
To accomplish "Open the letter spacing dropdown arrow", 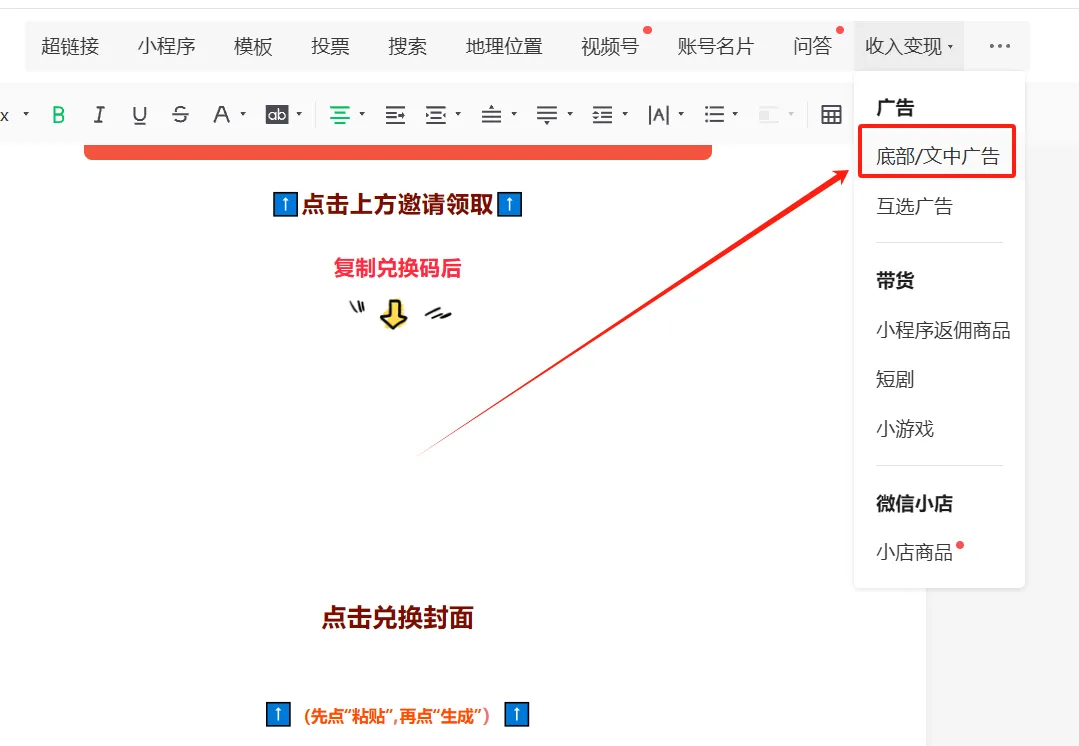I will [x=681, y=114].
